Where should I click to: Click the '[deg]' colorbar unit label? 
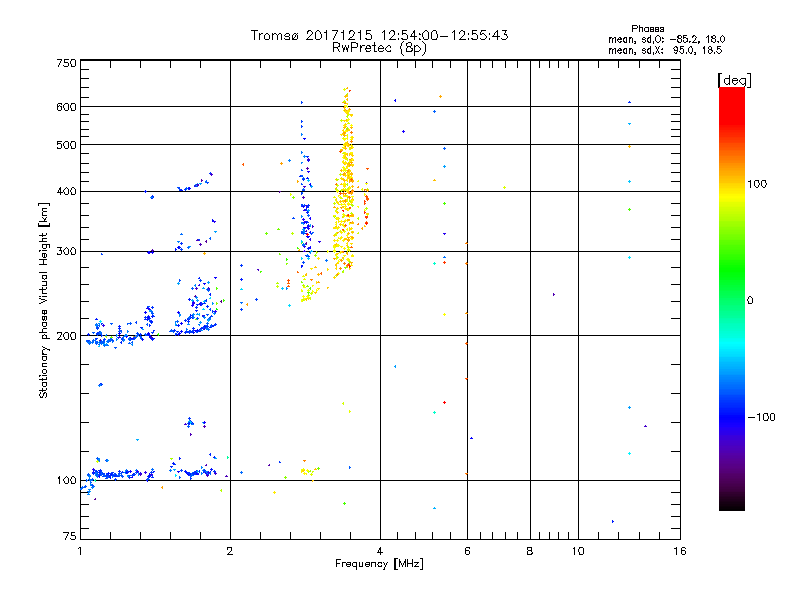734,80
